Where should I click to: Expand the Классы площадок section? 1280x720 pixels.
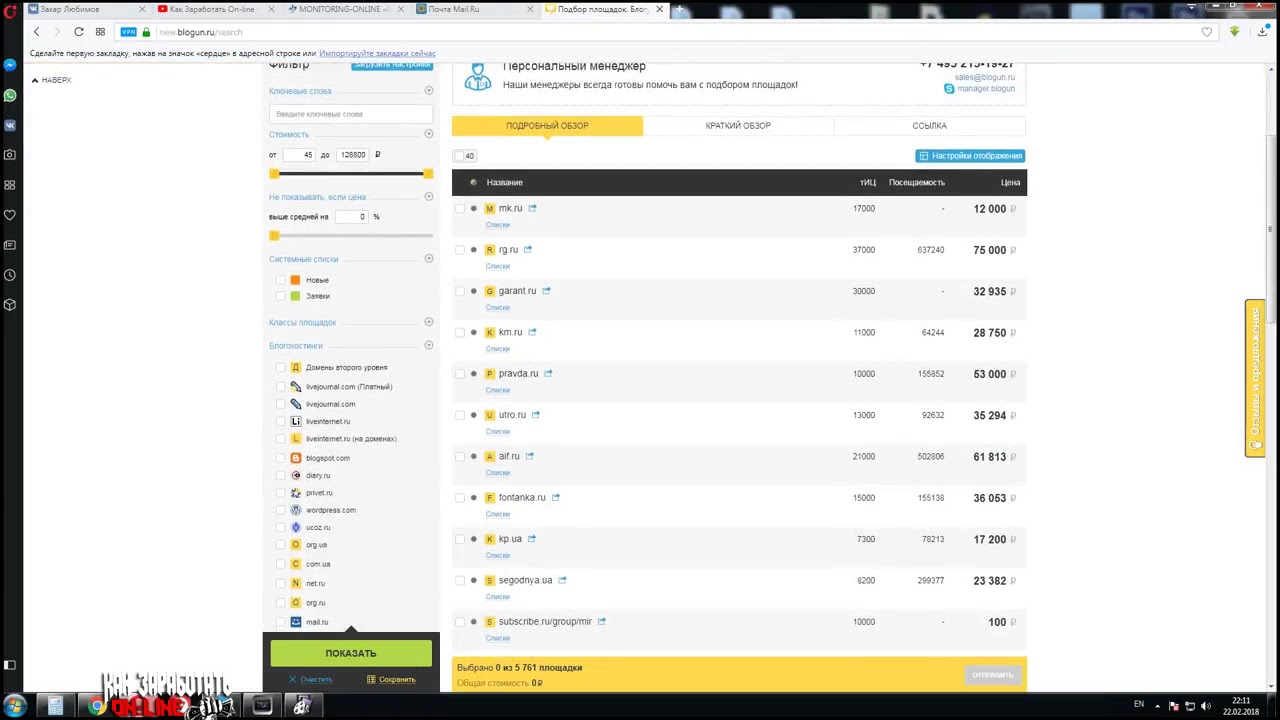[x=428, y=322]
